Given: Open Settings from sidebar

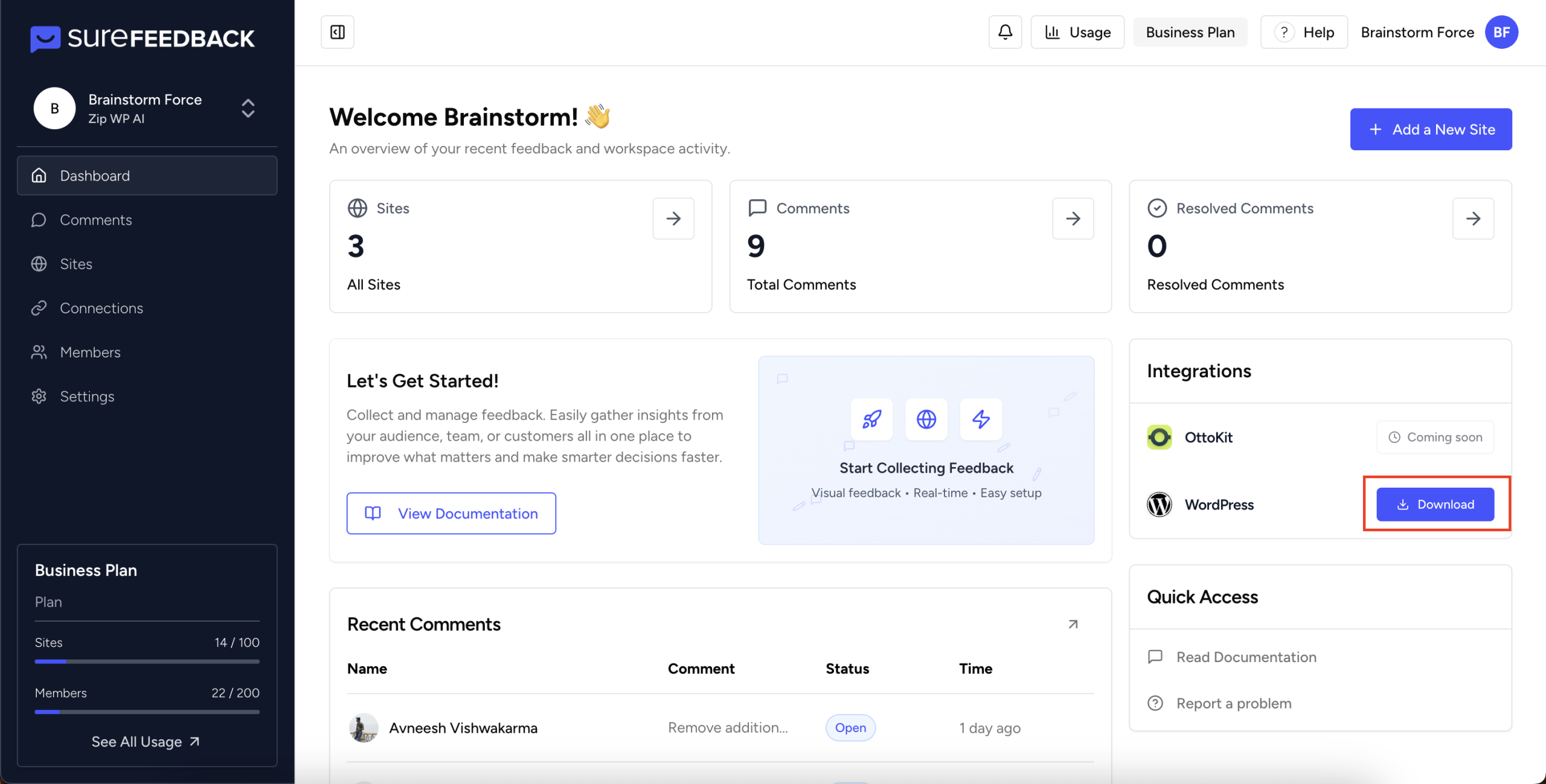Looking at the screenshot, I should 87,397.
